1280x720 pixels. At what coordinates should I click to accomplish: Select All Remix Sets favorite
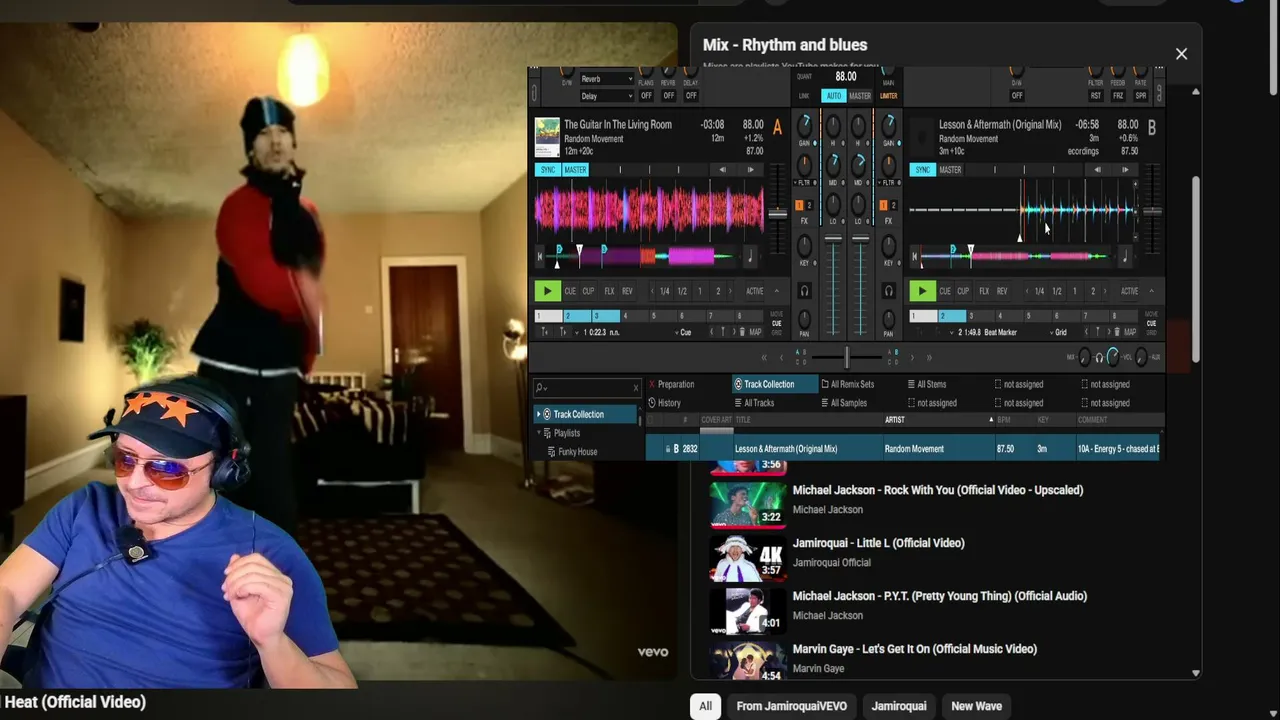coord(847,384)
